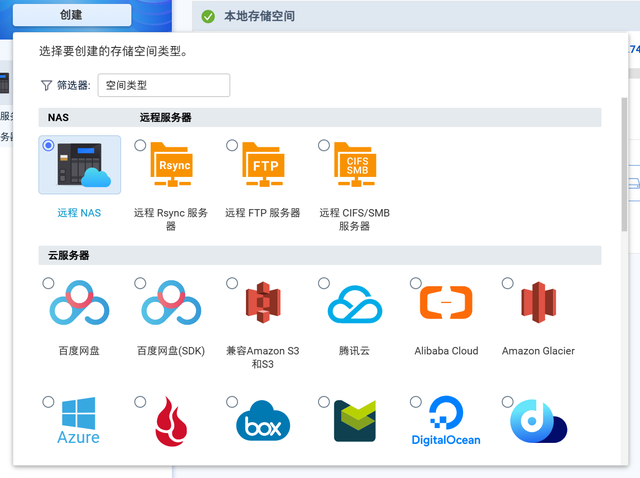The image size is (640, 478).
Task: Click the 远程服务器 section header
Action: pyautogui.click(x=165, y=118)
